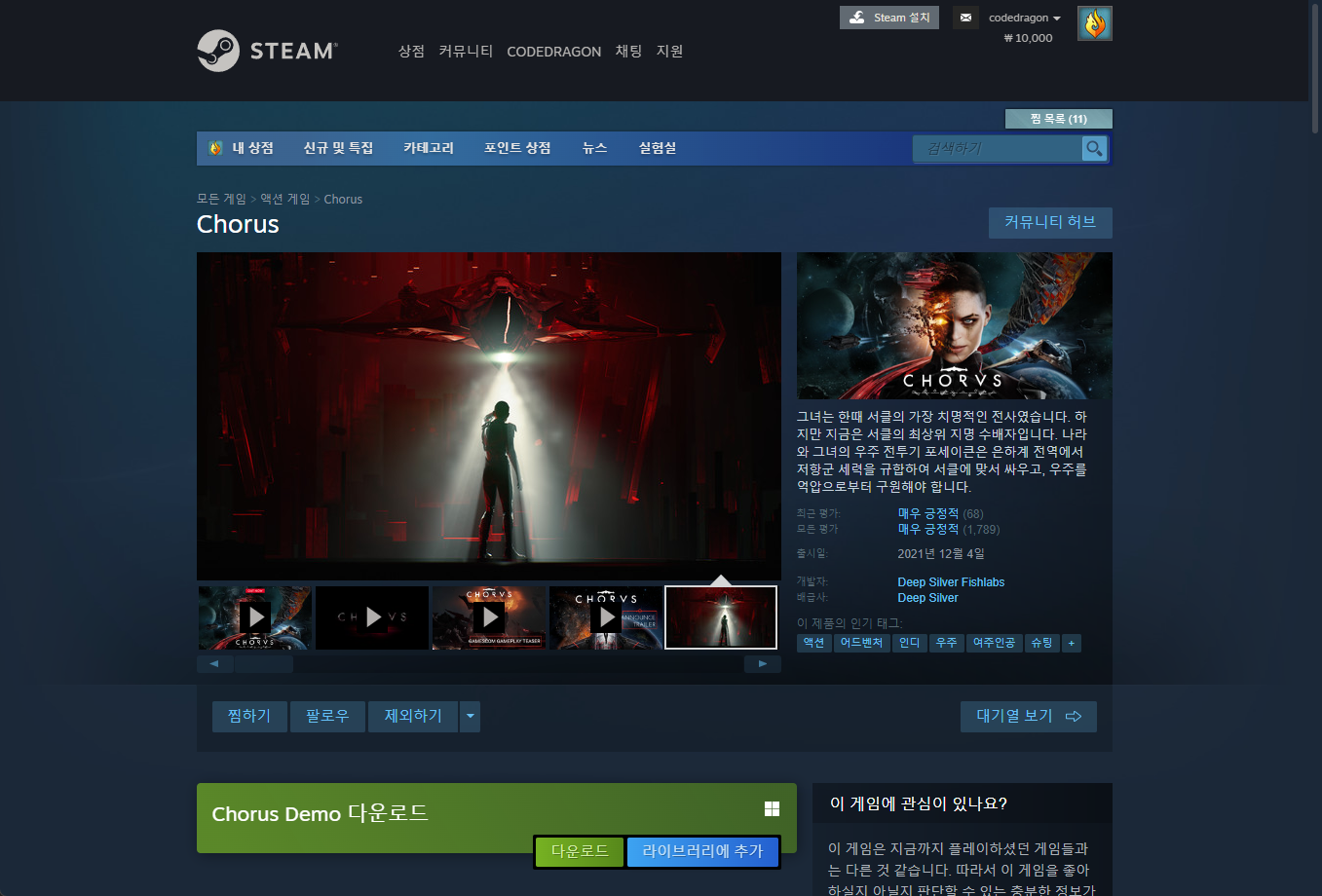Click the magnifier search icon
The image size is (1322, 896).
(x=1095, y=148)
